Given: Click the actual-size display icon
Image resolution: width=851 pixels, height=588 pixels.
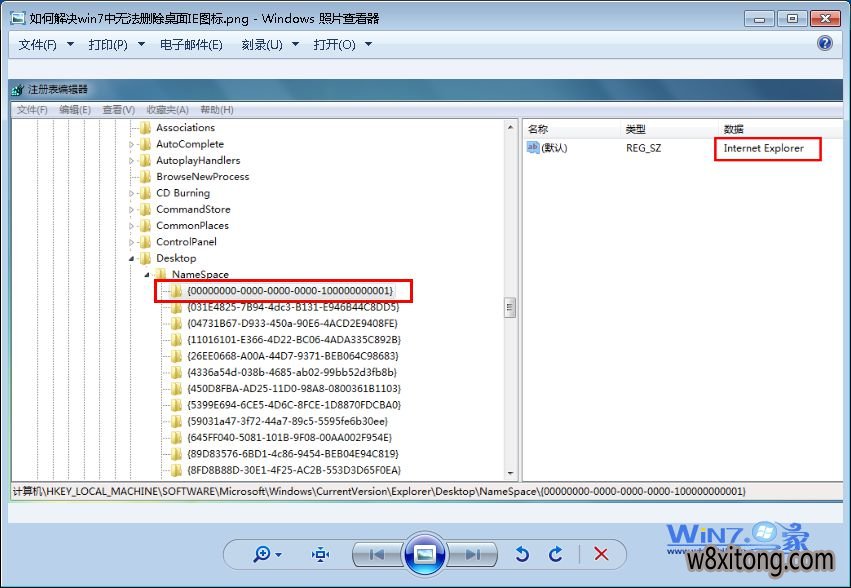Looking at the screenshot, I should pyautogui.click(x=320, y=554).
